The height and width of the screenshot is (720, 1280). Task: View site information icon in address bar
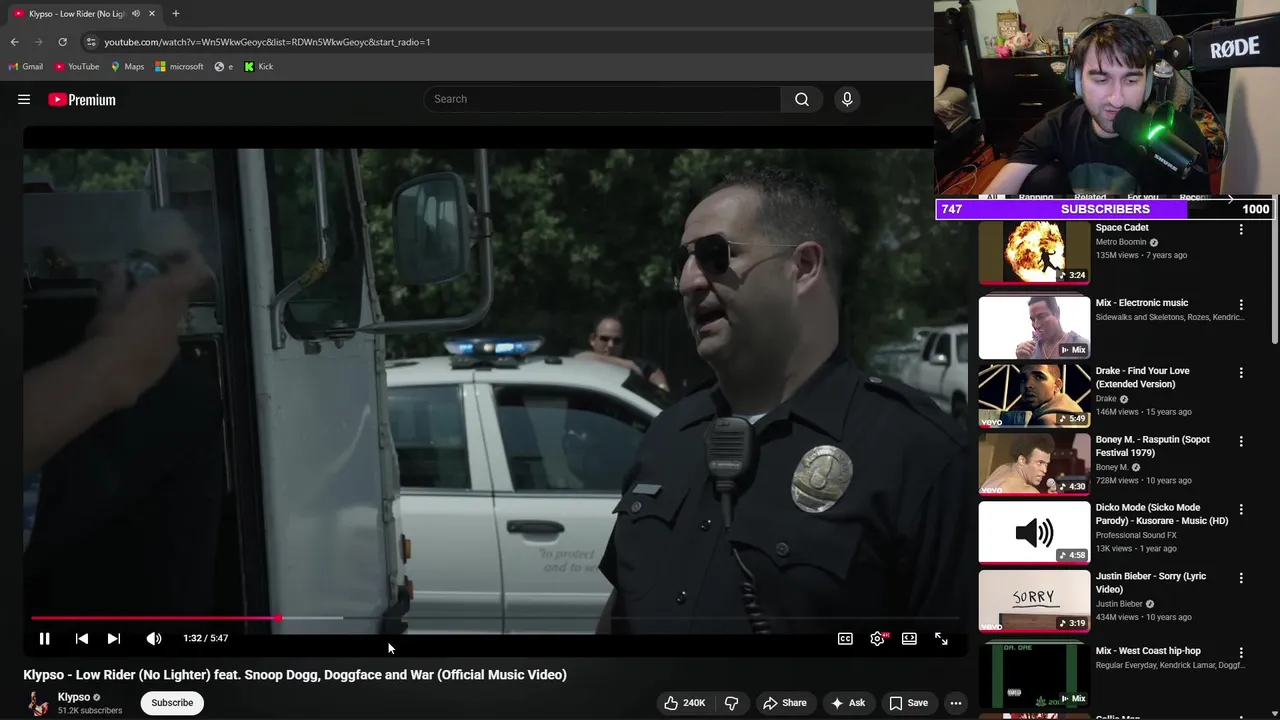pos(91,42)
